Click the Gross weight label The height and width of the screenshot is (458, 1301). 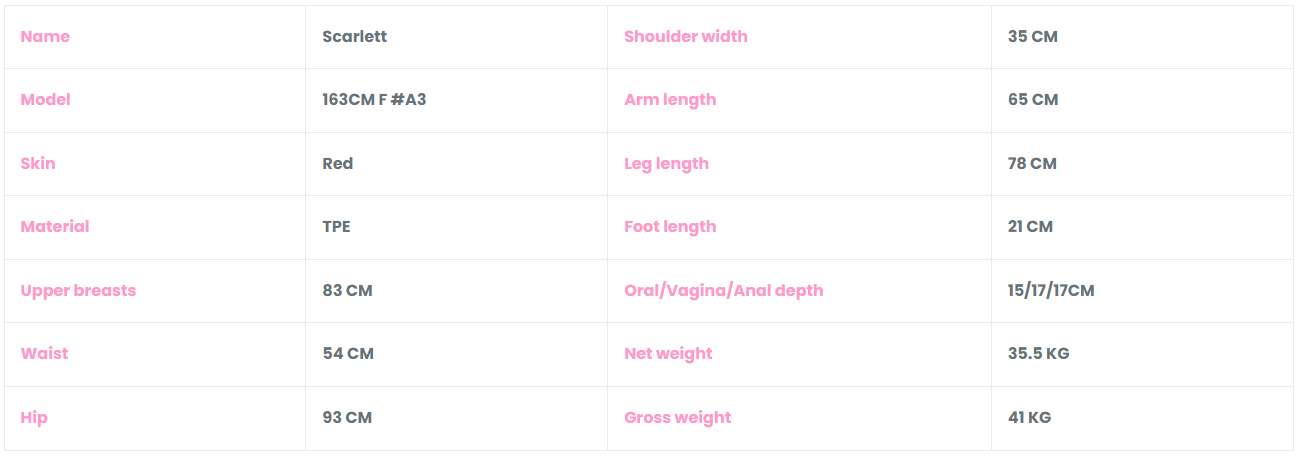677,418
